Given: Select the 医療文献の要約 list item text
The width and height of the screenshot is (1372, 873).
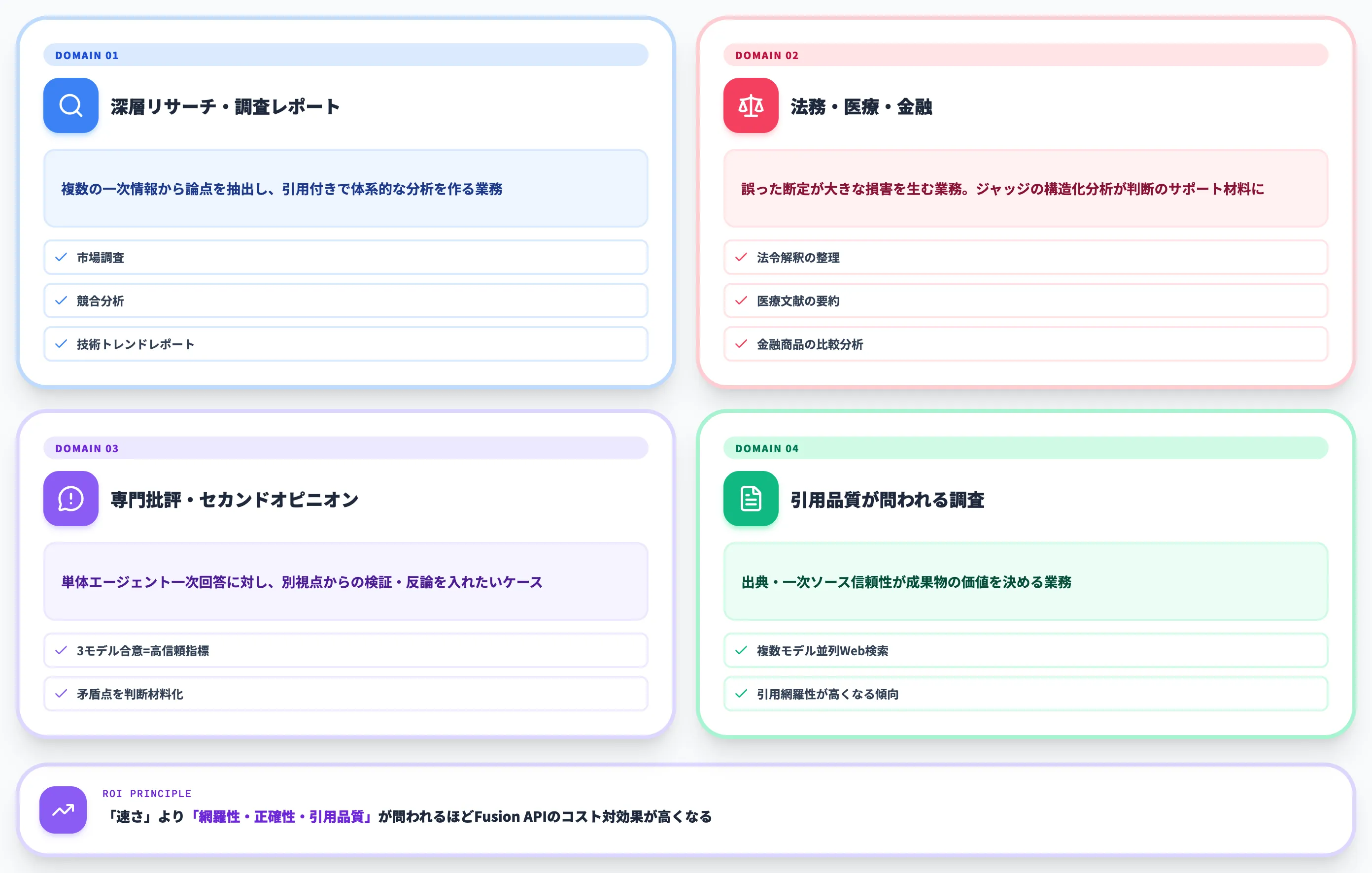Looking at the screenshot, I should (x=798, y=301).
